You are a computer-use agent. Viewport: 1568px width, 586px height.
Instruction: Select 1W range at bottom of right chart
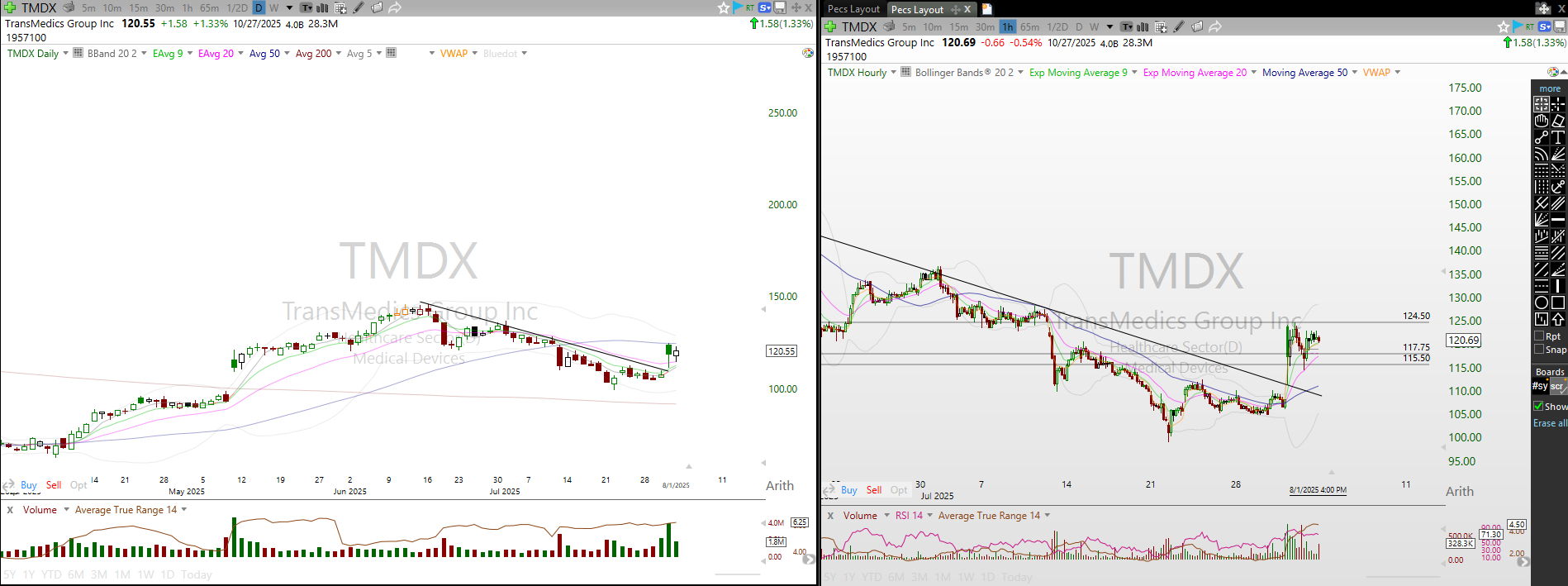pos(966,577)
